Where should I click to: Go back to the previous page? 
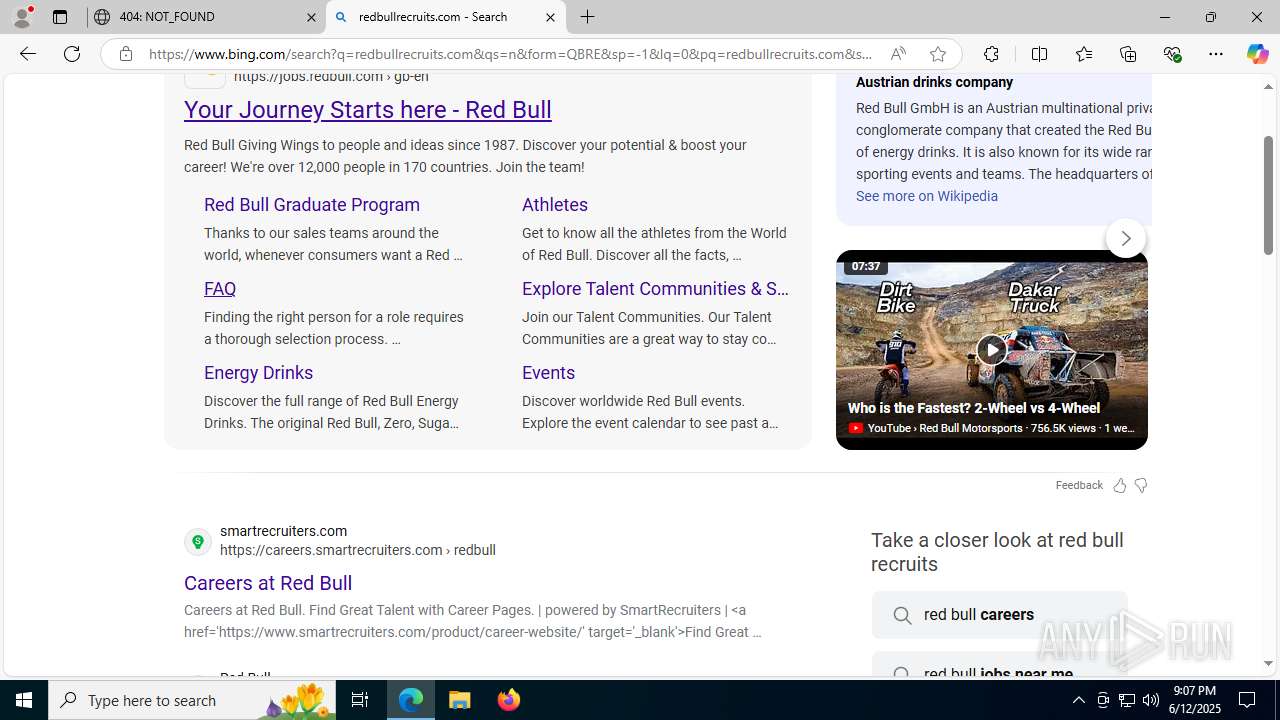[27, 54]
